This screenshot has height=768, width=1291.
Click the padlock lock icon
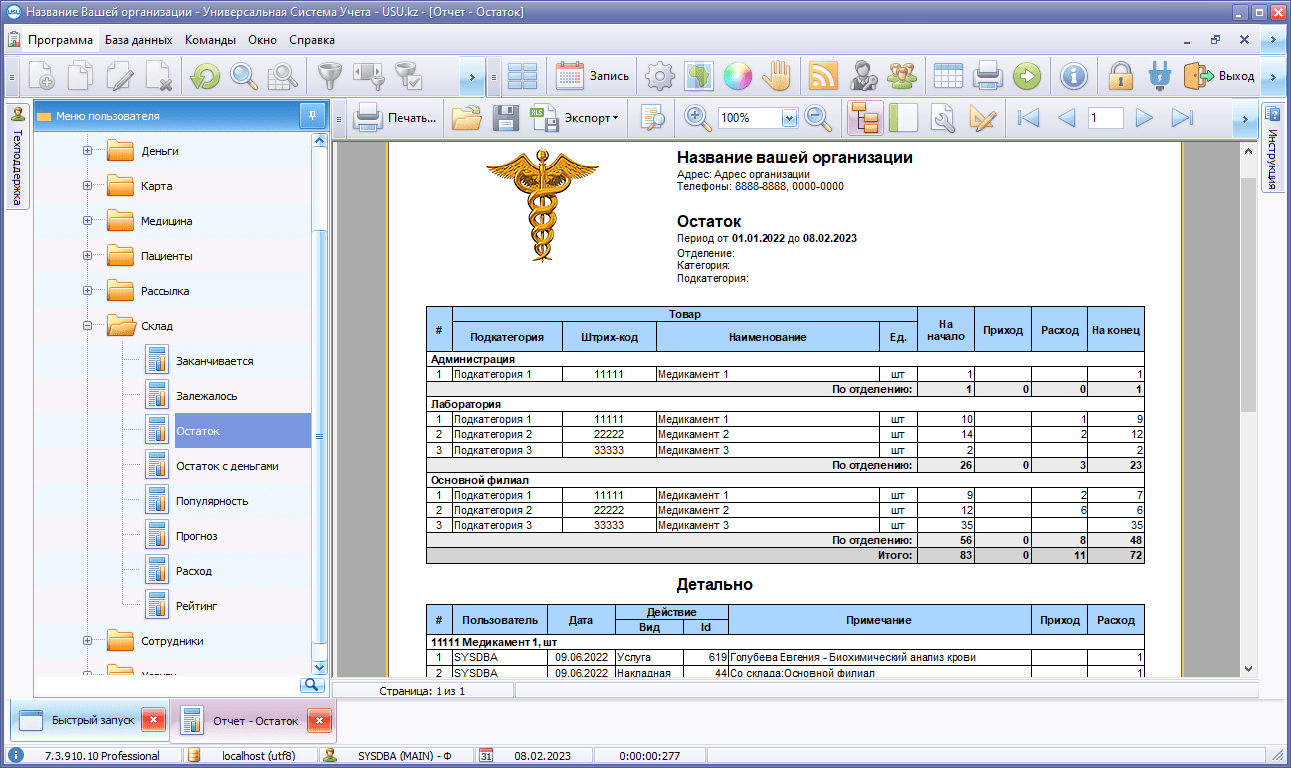click(x=1120, y=76)
